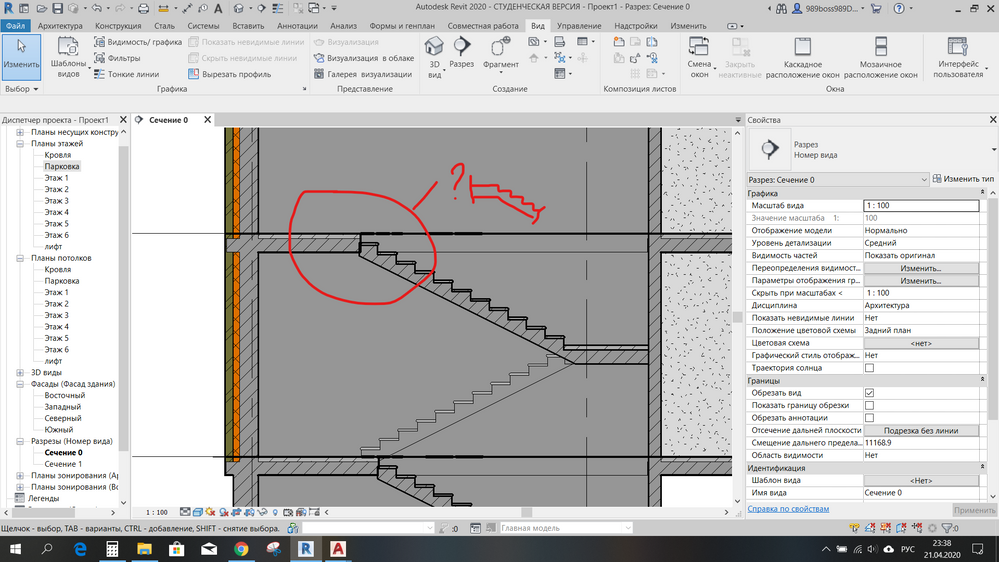Viewport: 999px width, 562px height.
Task: Collapse the Границы properties section
Action: 982,380
